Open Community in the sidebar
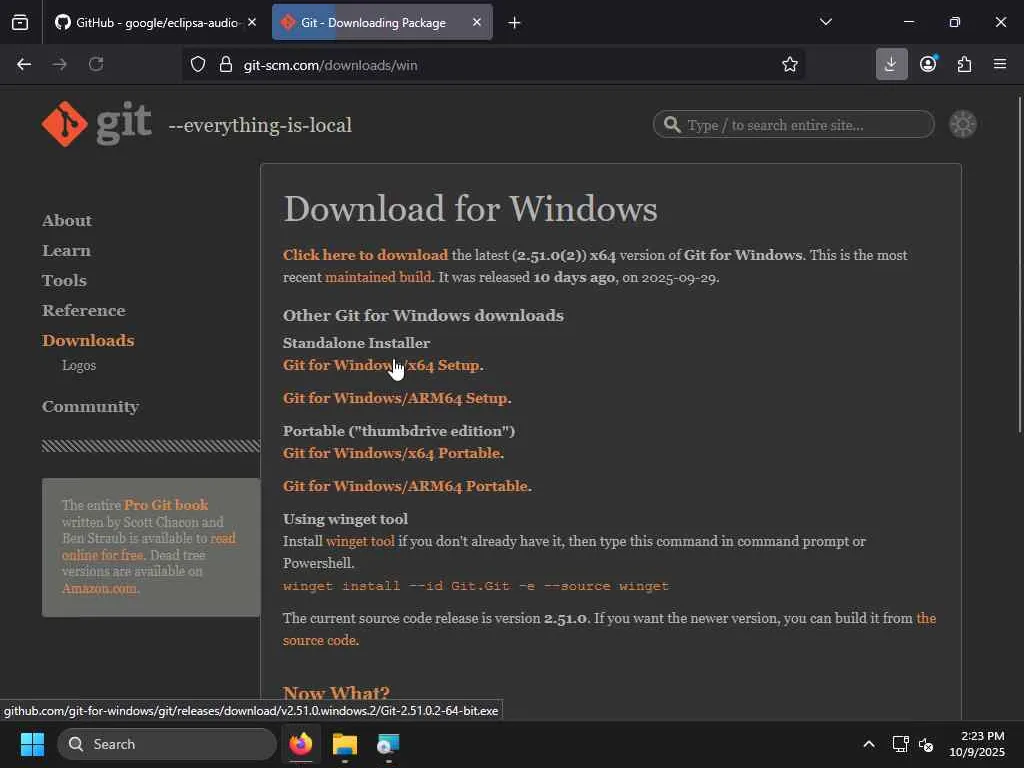Viewport: 1024px width, 768px height. [90, 407]
